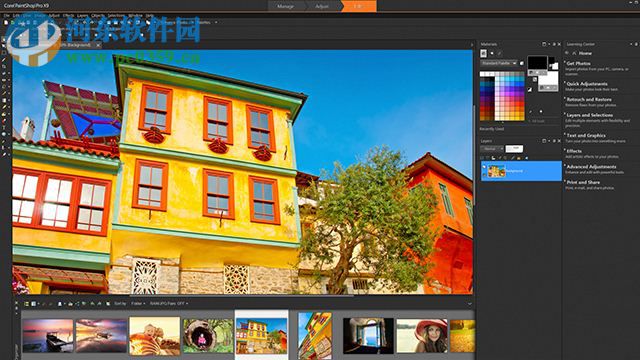Click the layer opacity field
The height and width of the screenshot is (360, 640).
click(514, 149)
